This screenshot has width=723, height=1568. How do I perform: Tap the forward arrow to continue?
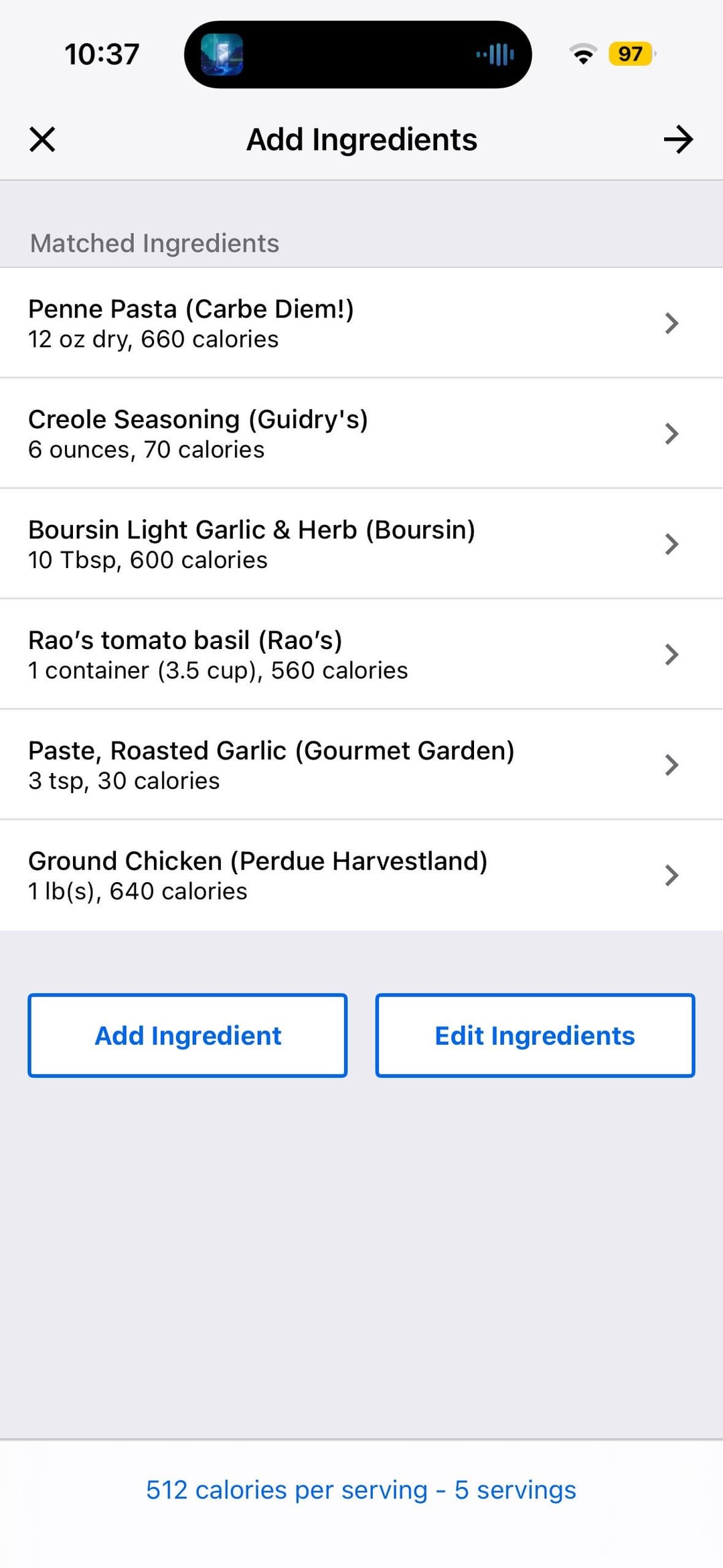click(678, 139)
